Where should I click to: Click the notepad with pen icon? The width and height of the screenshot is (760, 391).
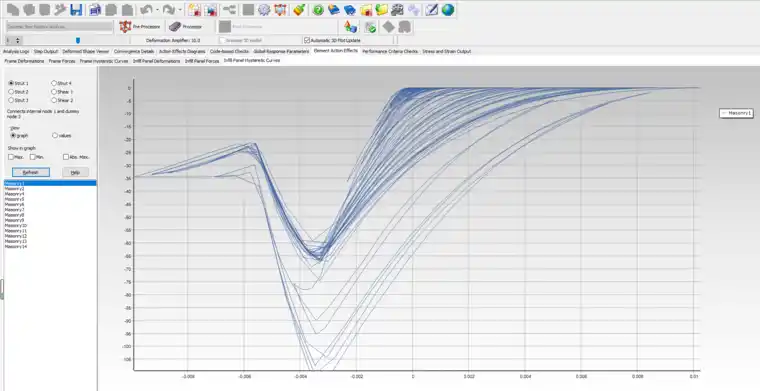tap(432, 9)
